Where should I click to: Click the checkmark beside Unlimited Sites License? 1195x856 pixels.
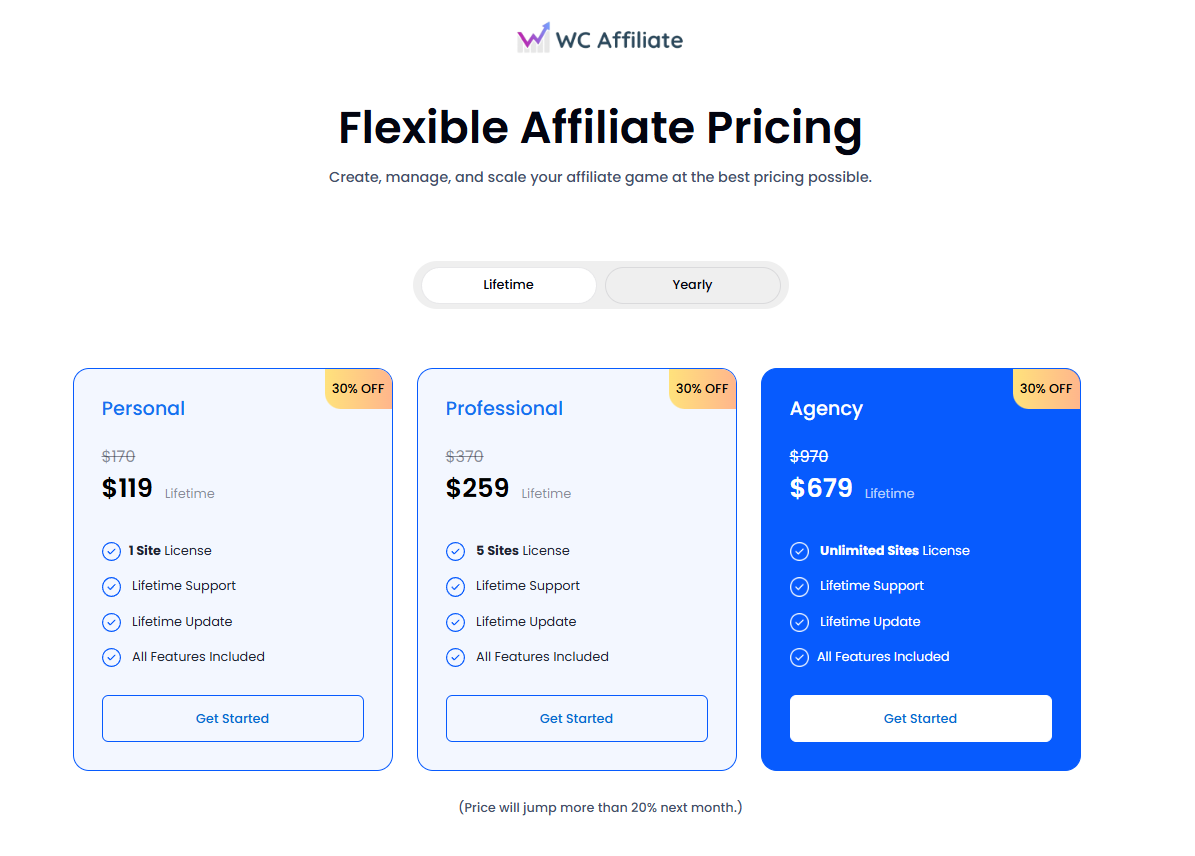click(799, 551)
